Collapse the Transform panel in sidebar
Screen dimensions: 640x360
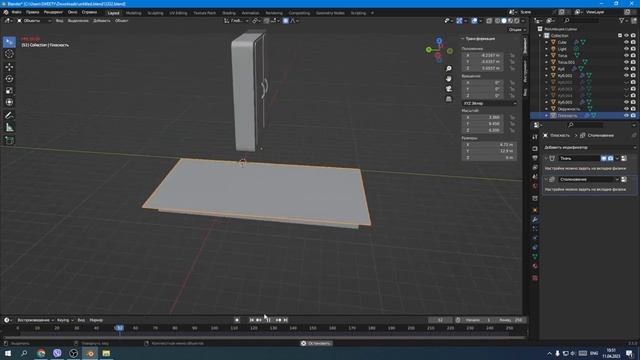[463, 38]
